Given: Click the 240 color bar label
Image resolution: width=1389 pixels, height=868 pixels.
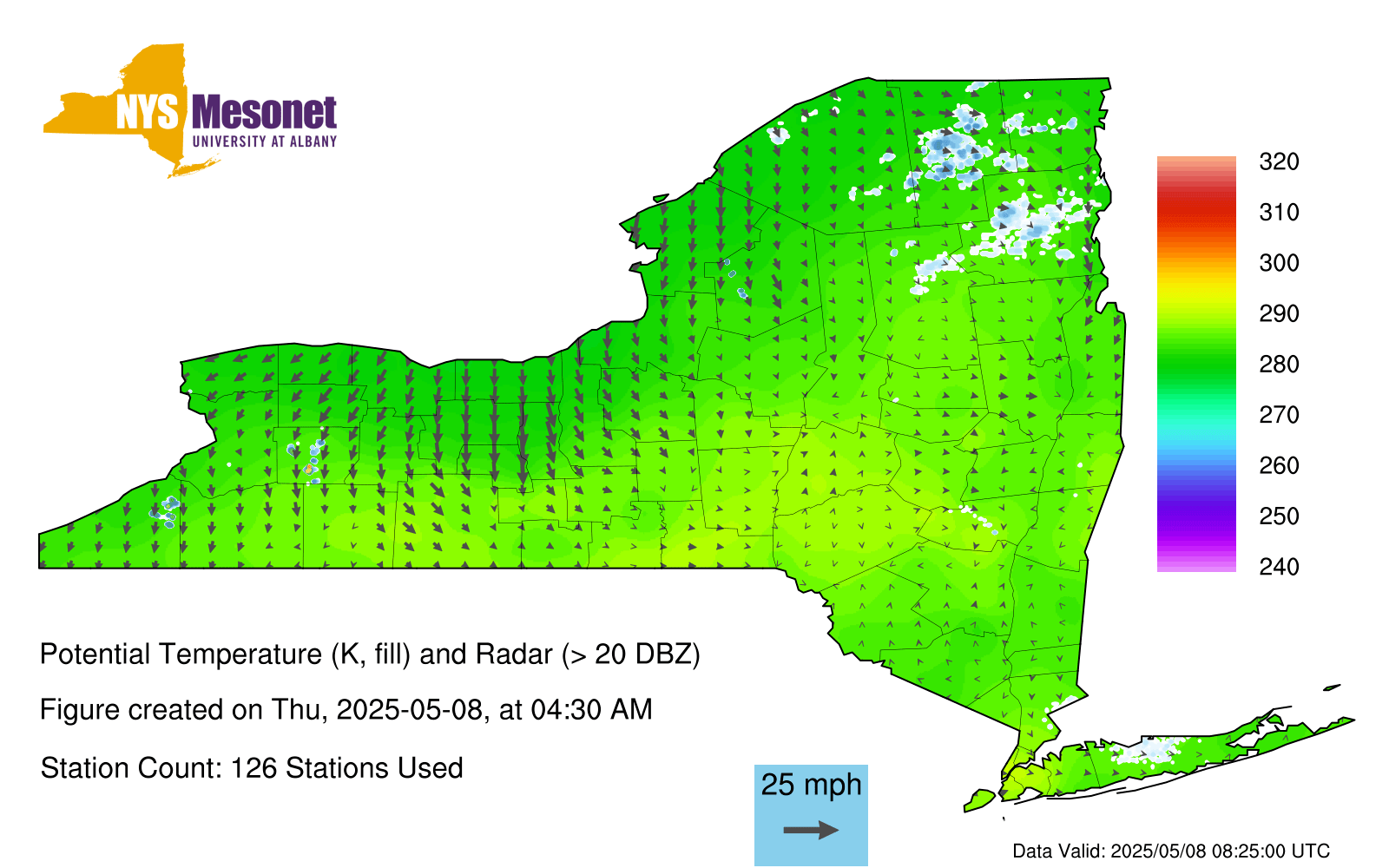Looking at the screenshot, I should 1279,567.
